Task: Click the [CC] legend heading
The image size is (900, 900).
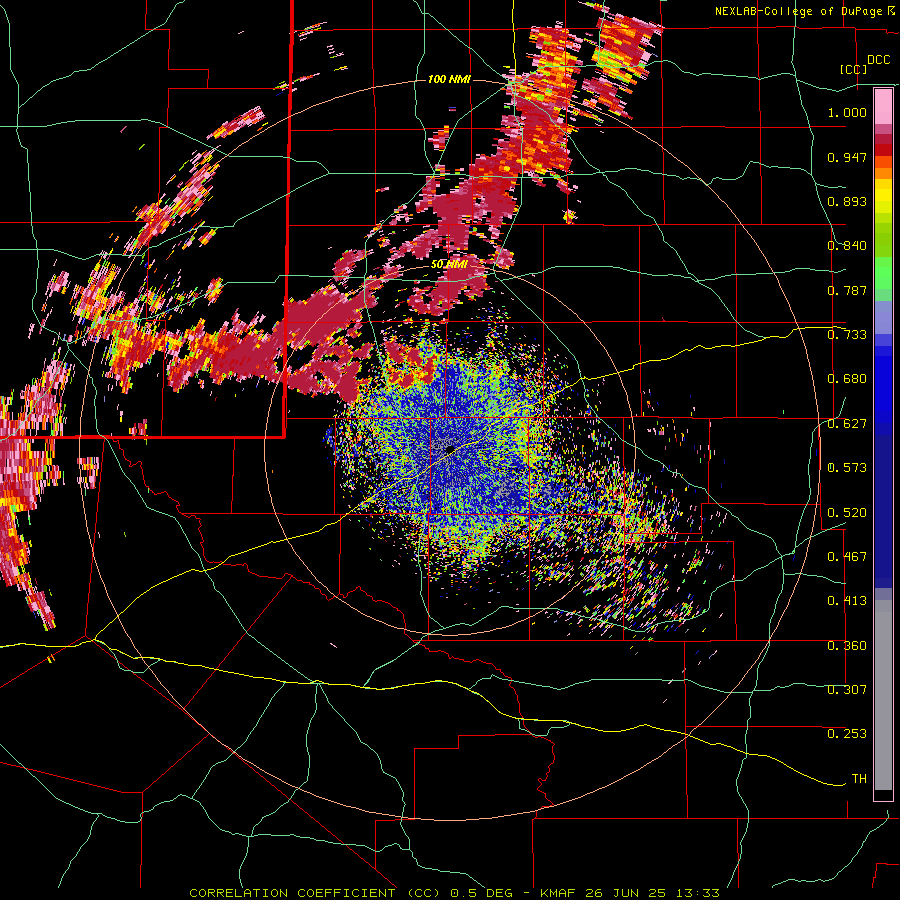Action: [x=853, y=69]
